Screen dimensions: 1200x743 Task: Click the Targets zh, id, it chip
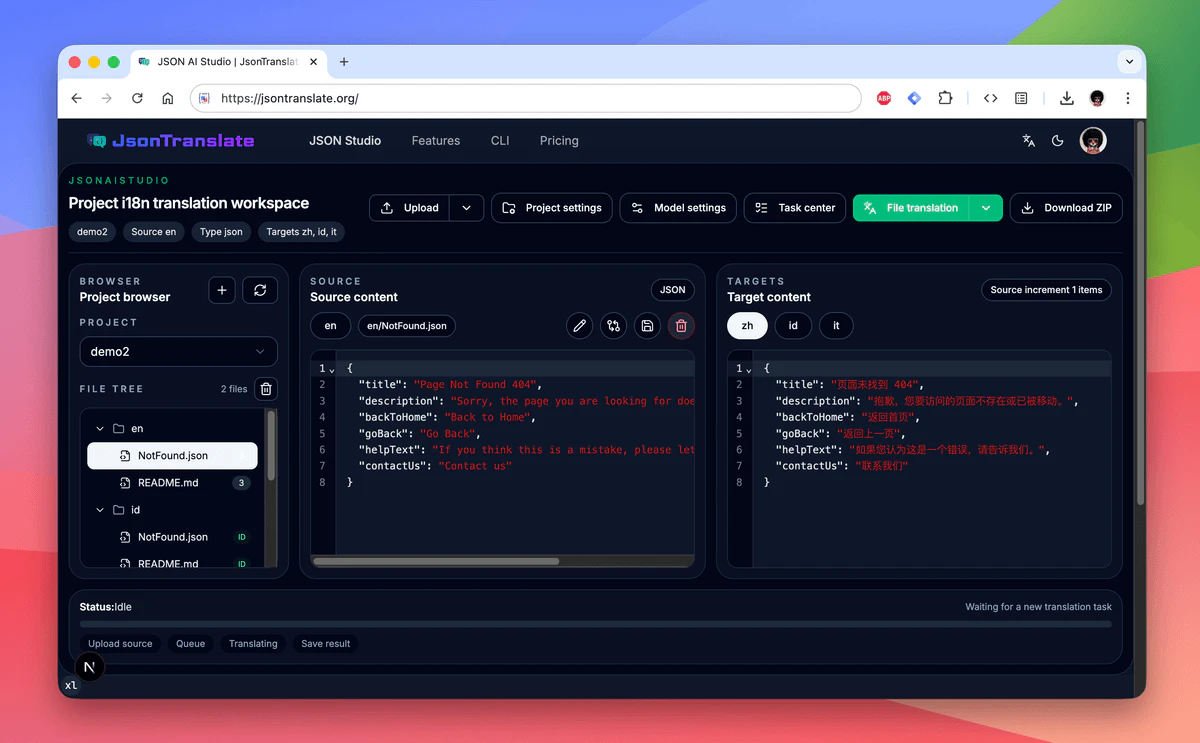click(301, 232)
